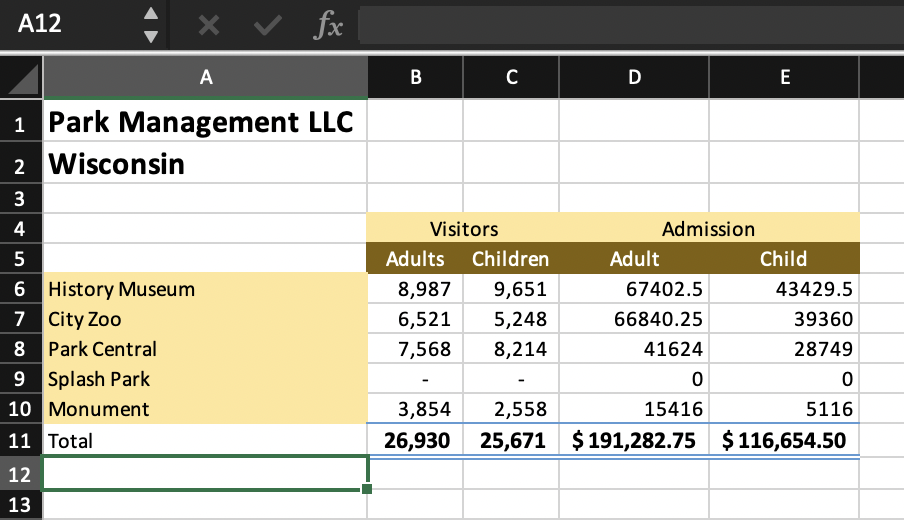
Task: Select column C header
Action: pyautogui.click(x=511, y=77)
